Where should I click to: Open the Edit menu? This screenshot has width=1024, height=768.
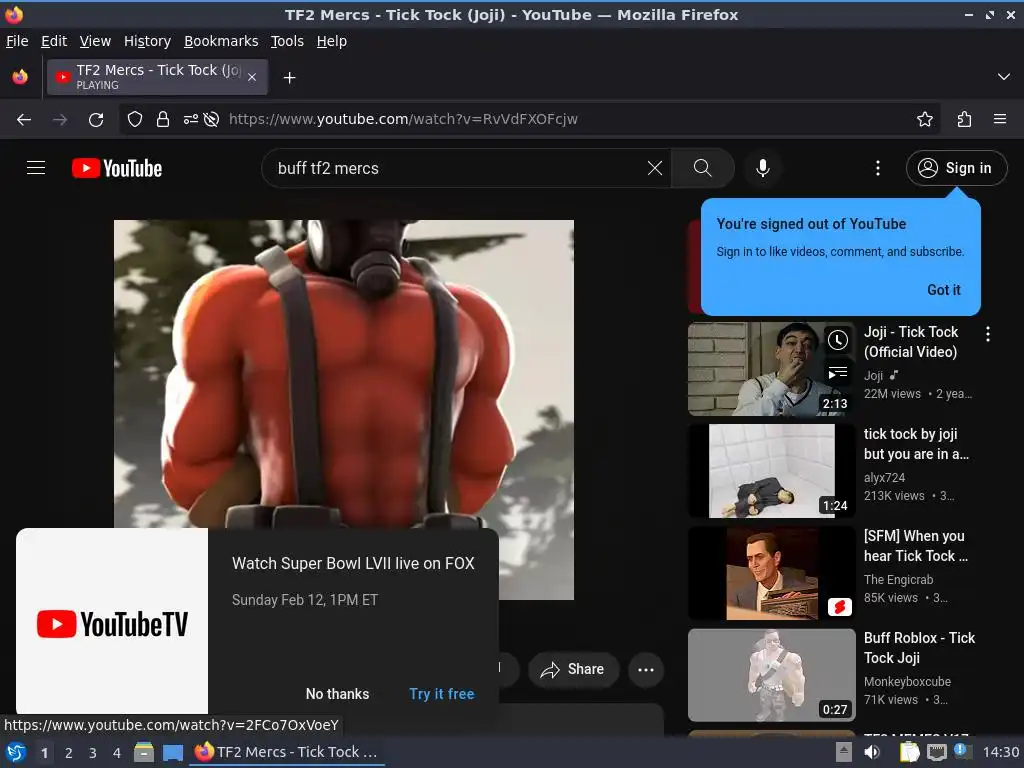point(54,41)
